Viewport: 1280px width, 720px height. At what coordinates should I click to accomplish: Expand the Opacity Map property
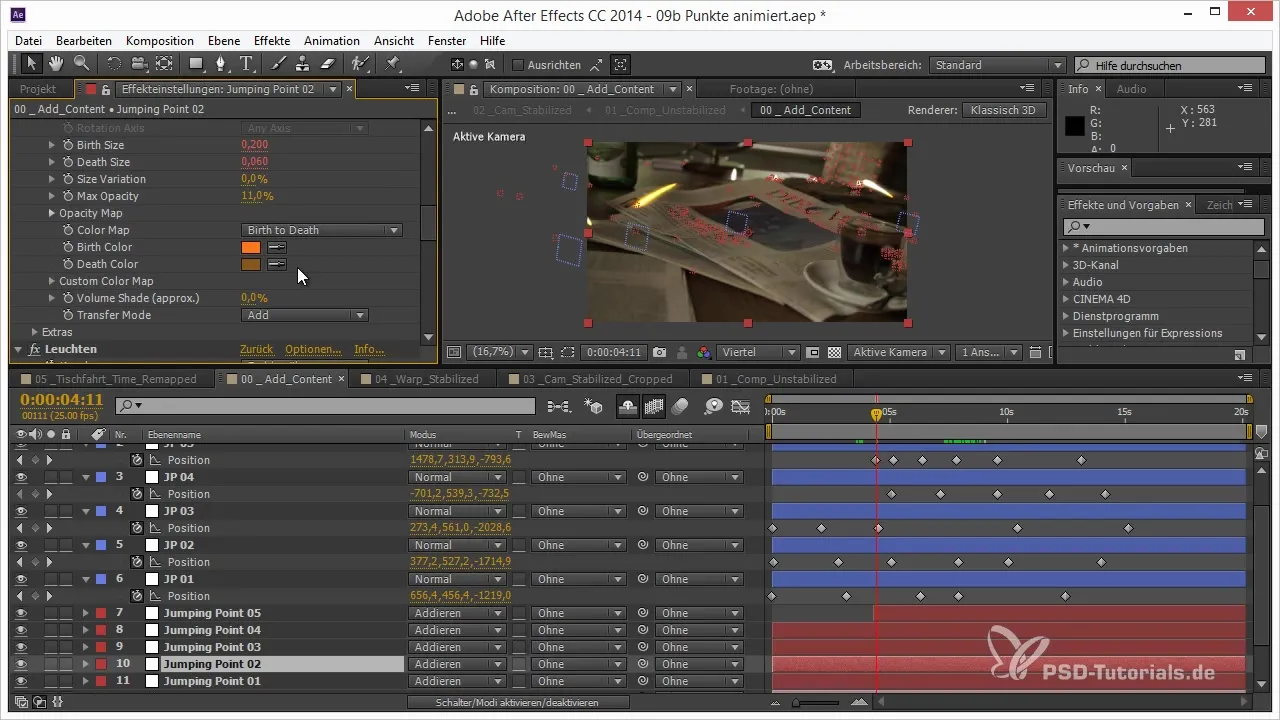point(51,213)
